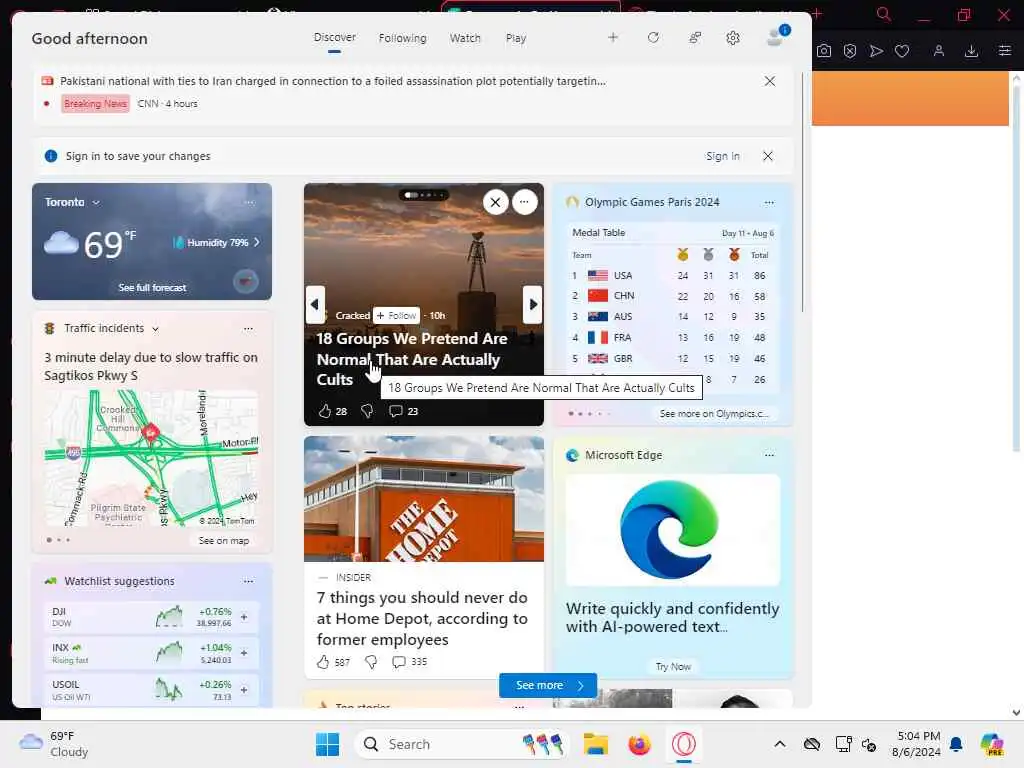Screen dimensions: 1024x768
Task: Launch Firefox from taskbar
Action: (x=639, y=744)
